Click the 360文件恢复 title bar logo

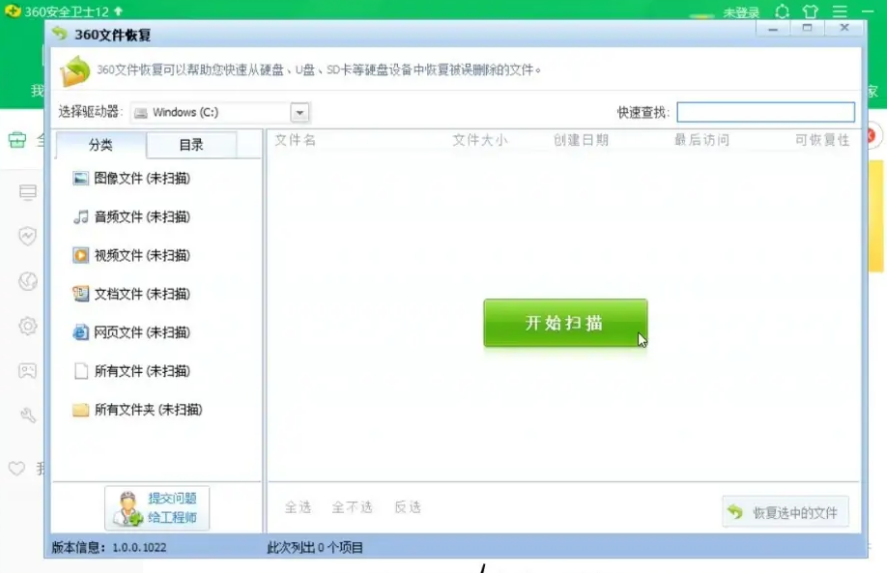59,34
